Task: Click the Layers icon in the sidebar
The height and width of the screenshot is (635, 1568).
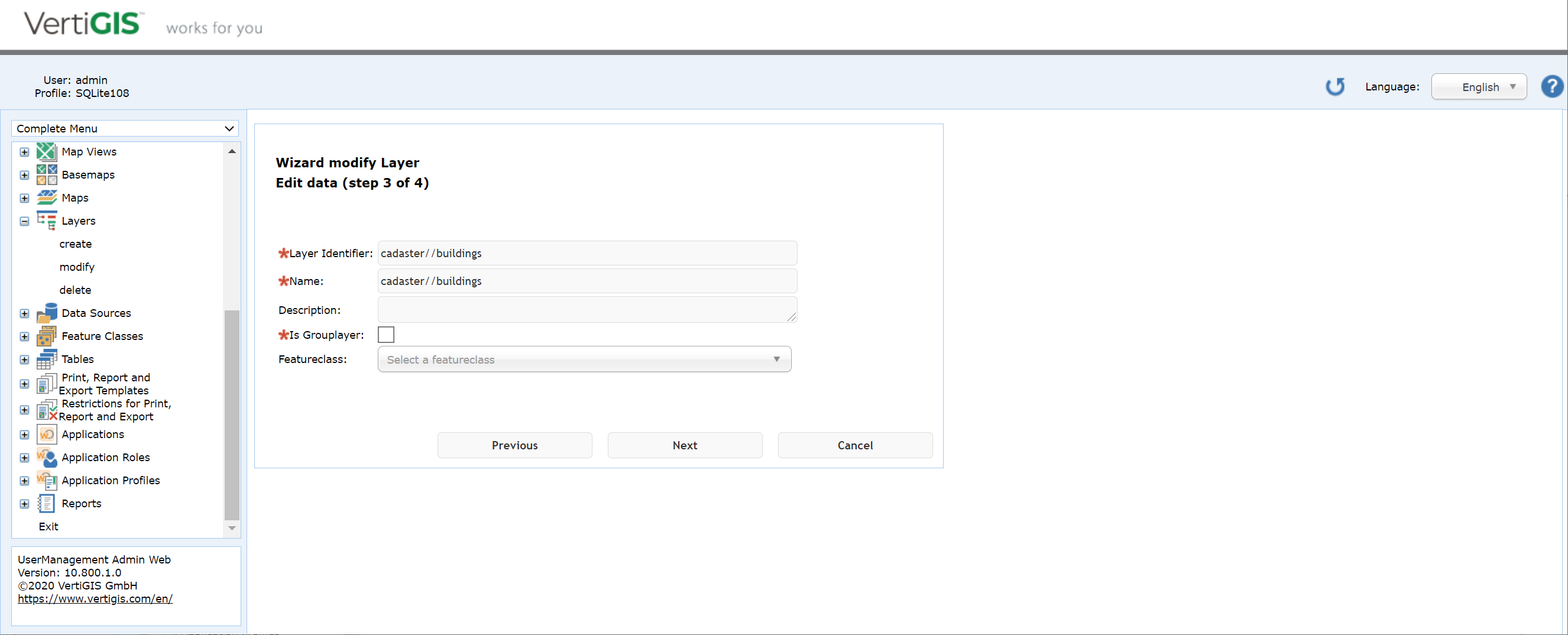Action: 46,221
